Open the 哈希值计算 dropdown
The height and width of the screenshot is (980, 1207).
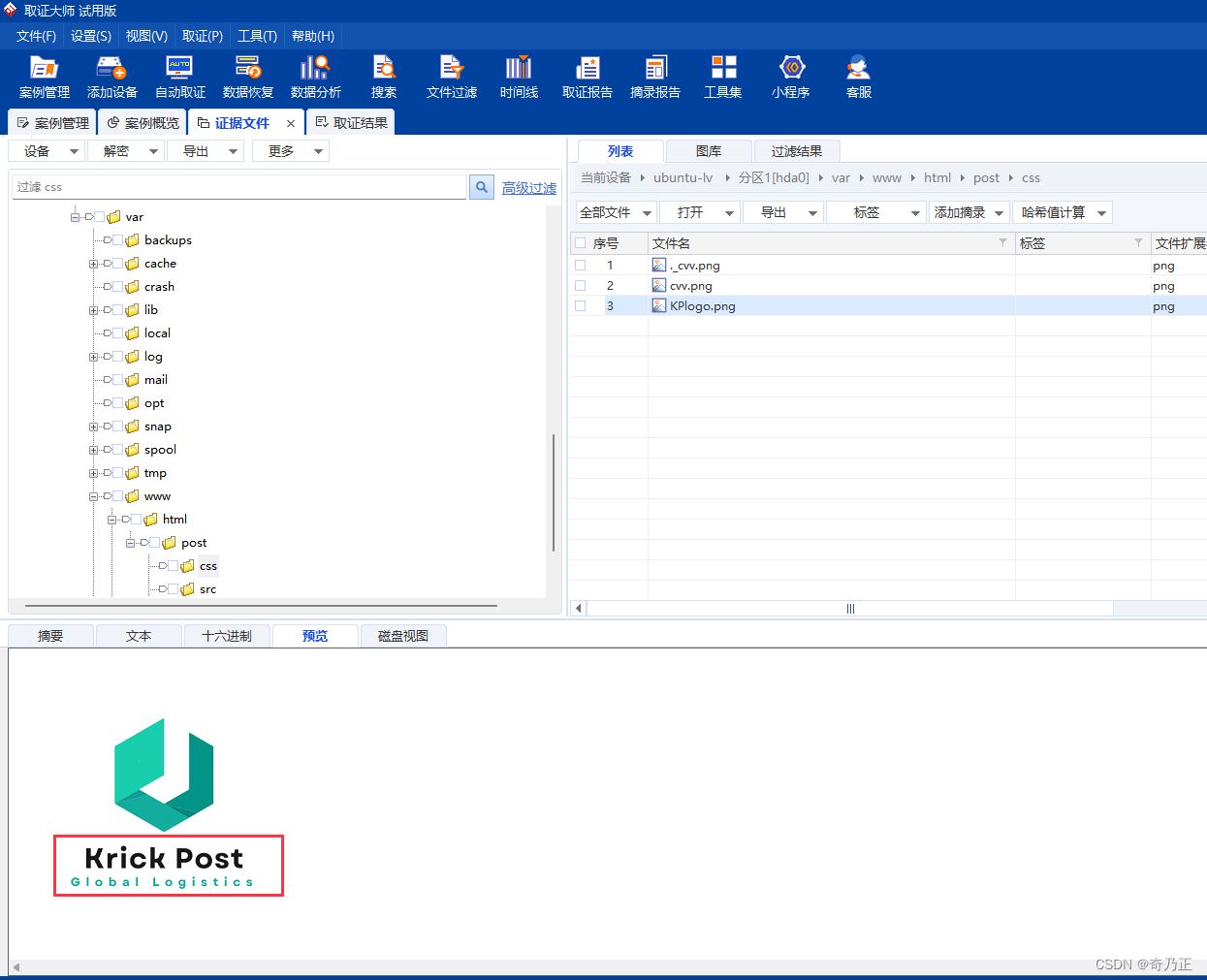coord(1063,212)
